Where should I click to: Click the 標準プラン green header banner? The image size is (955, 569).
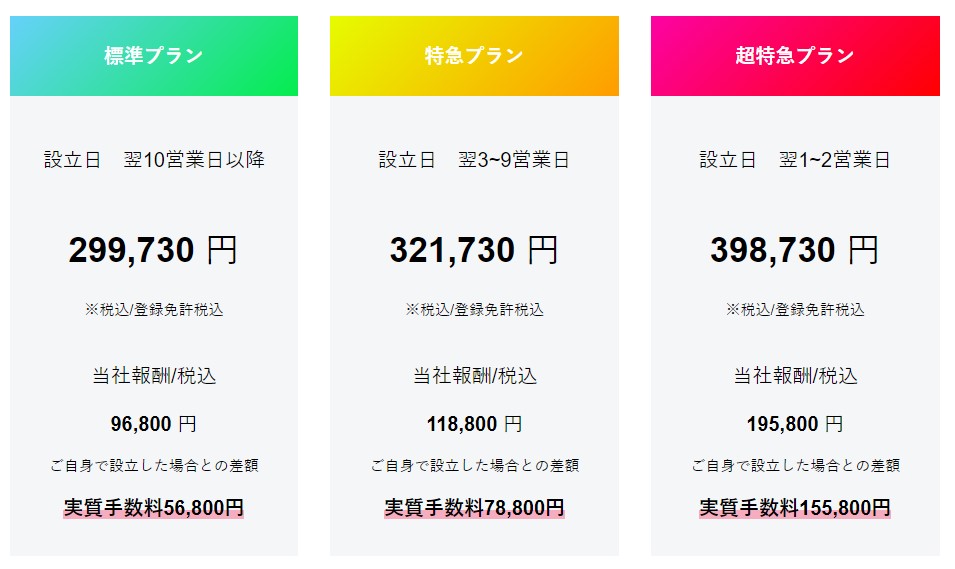[x=153, y=56]
